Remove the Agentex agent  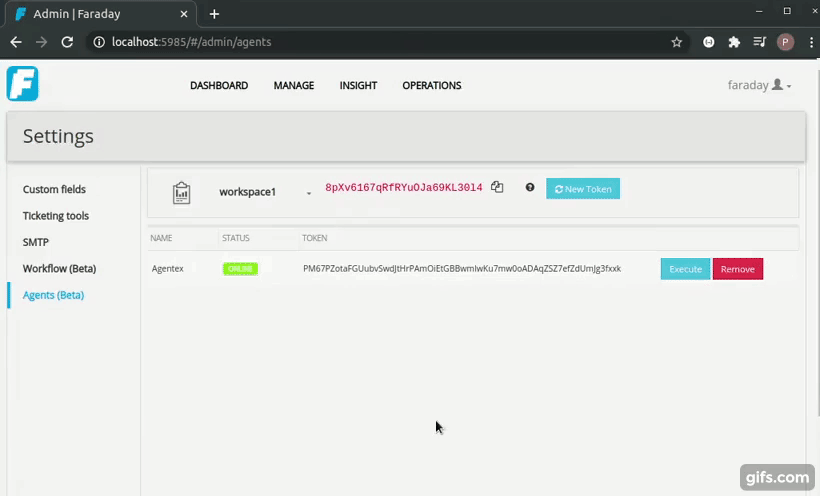[737, 269]
